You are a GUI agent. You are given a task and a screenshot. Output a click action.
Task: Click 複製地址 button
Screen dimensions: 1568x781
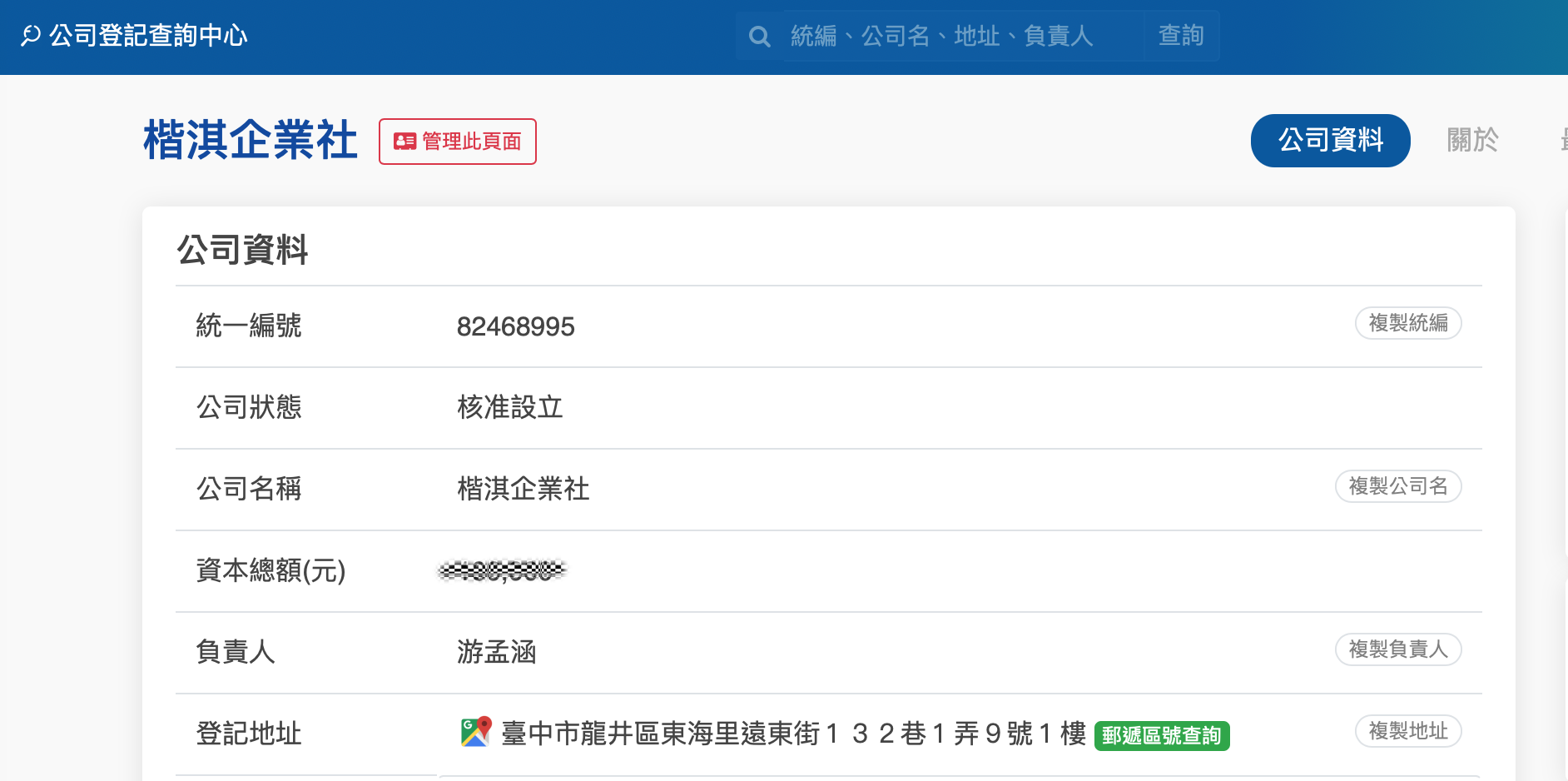tap(1408, 731)
